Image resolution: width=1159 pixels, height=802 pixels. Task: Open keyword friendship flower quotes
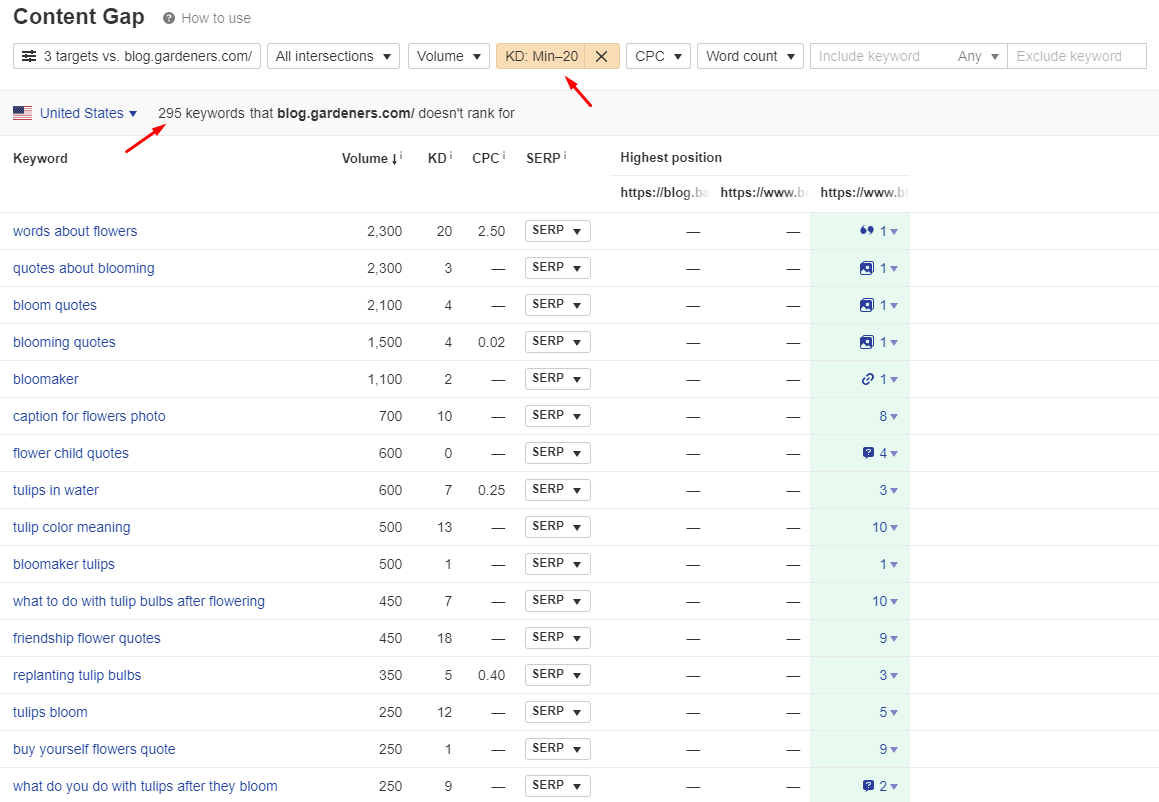tap(86, 638)
